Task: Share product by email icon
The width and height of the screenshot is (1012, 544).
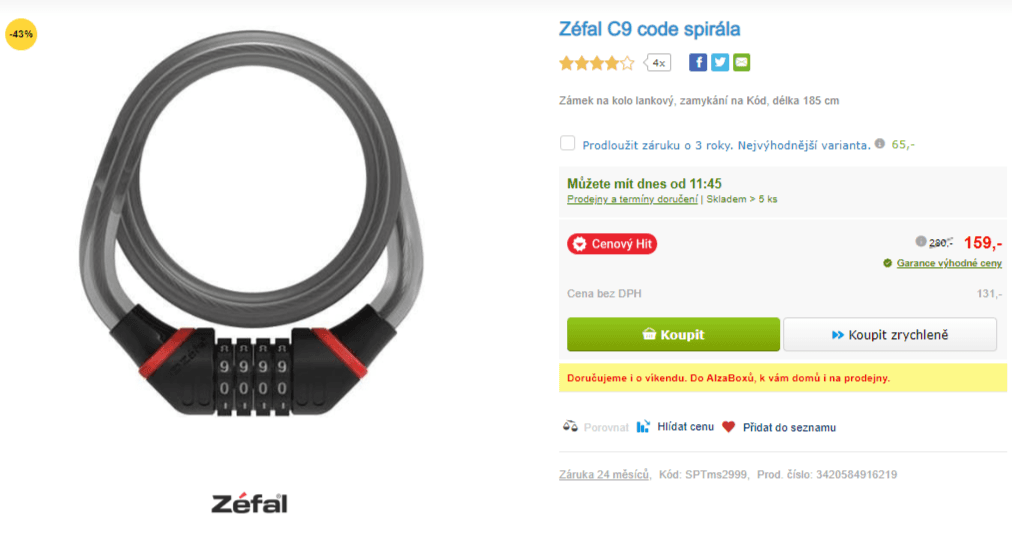Action: (742, 63)
